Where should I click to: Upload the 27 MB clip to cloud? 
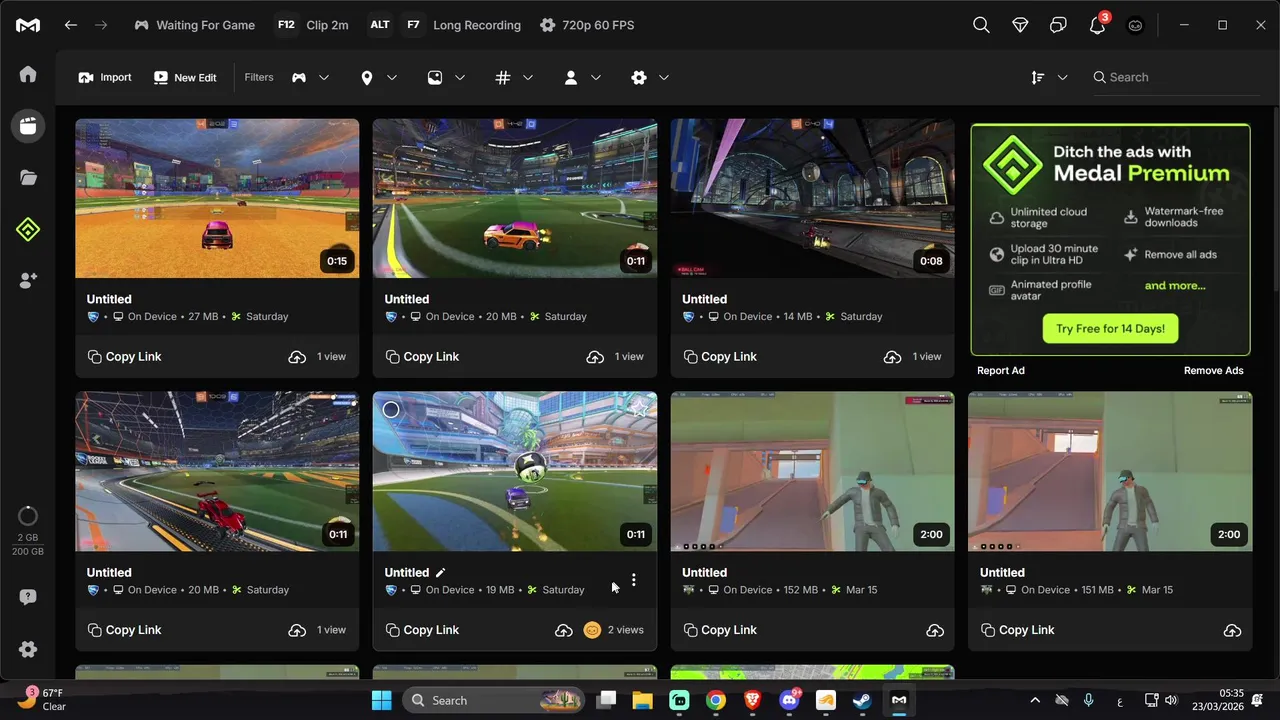pyautogui.click(x=297, y=357)
